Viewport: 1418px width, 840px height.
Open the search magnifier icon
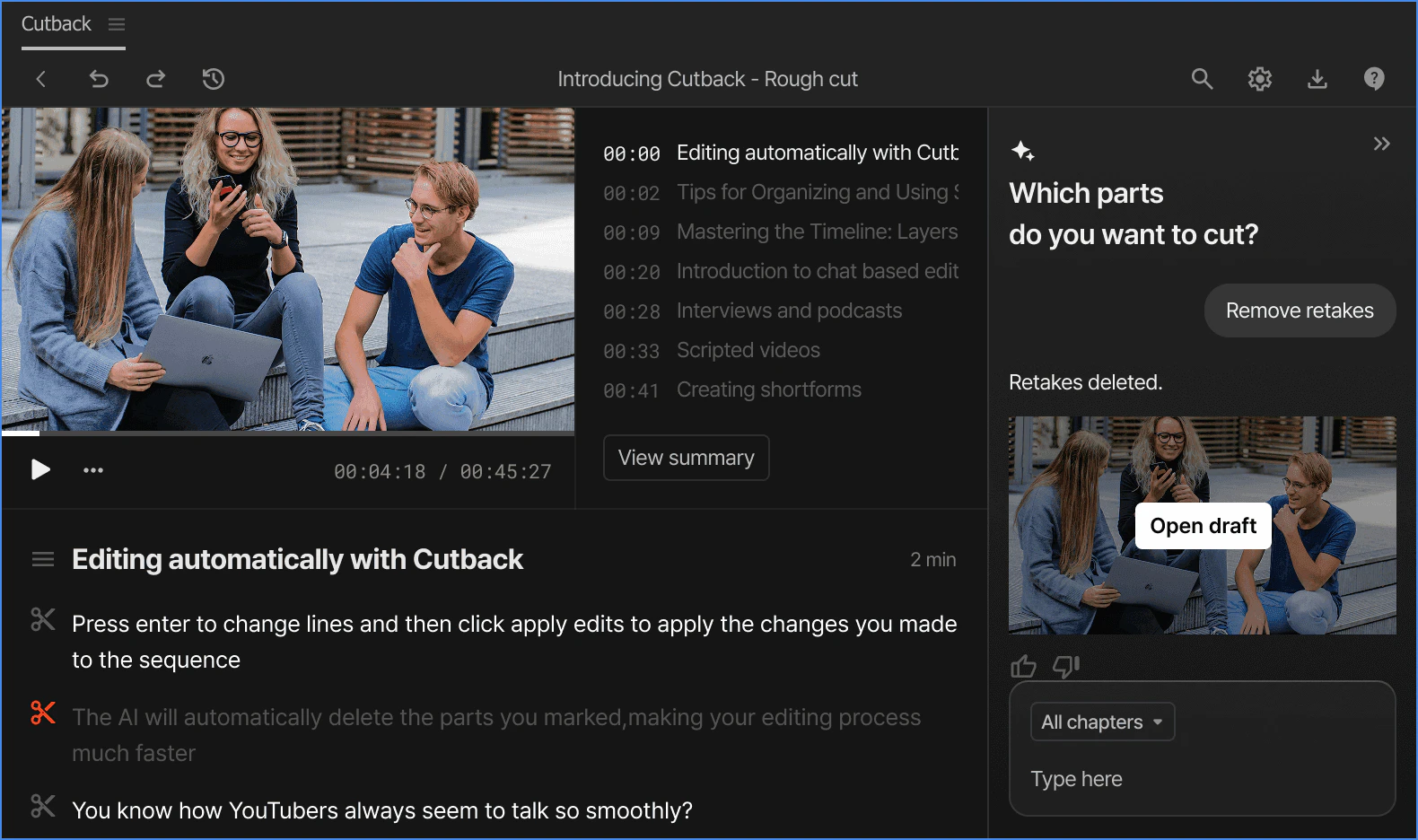1202,79
